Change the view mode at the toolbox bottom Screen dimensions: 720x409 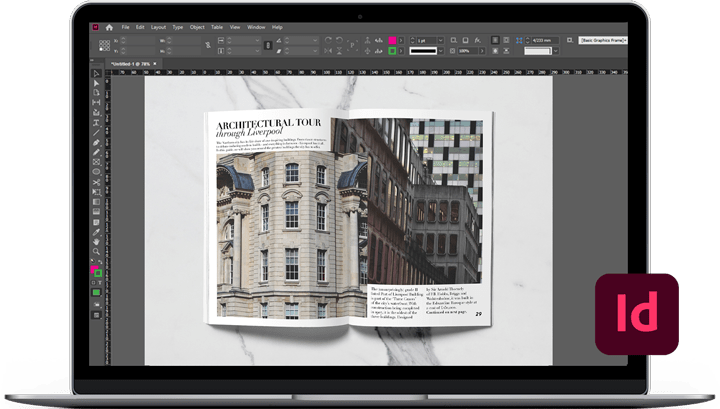click(96, 315)
